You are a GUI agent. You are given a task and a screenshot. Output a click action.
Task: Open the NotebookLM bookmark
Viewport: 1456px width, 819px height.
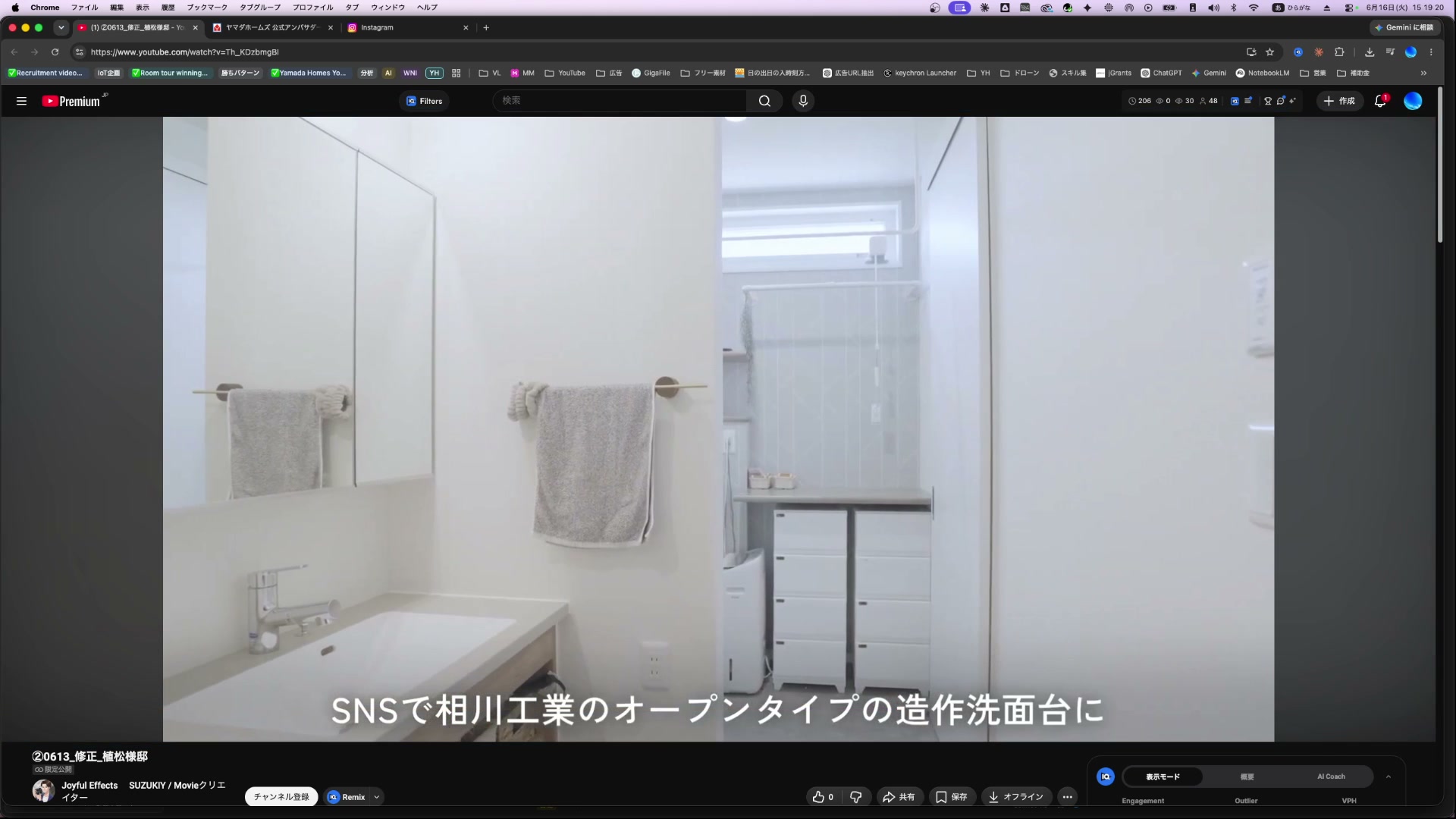point(1263,74)
